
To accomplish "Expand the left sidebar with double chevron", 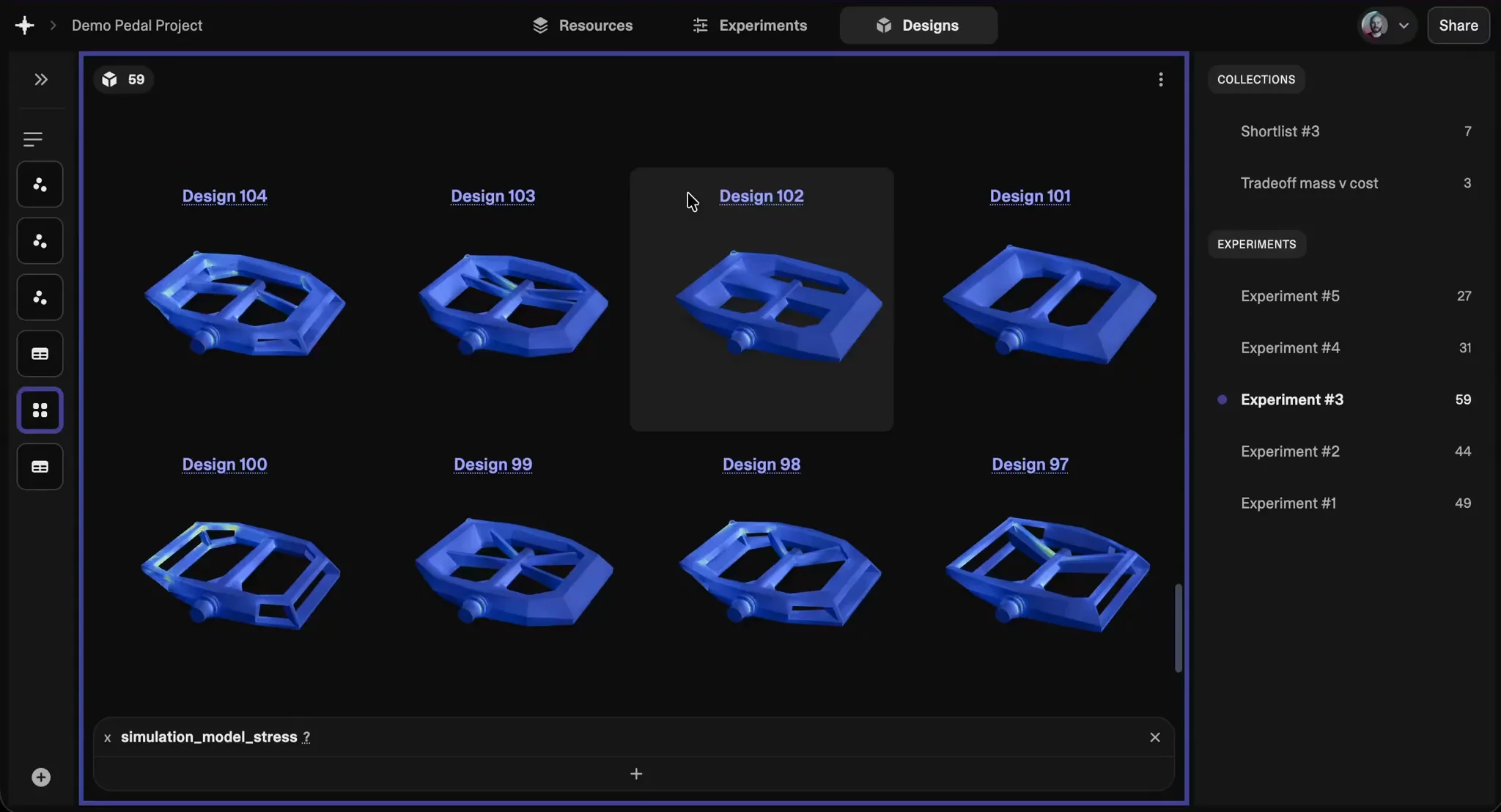I will click(41, 79).
